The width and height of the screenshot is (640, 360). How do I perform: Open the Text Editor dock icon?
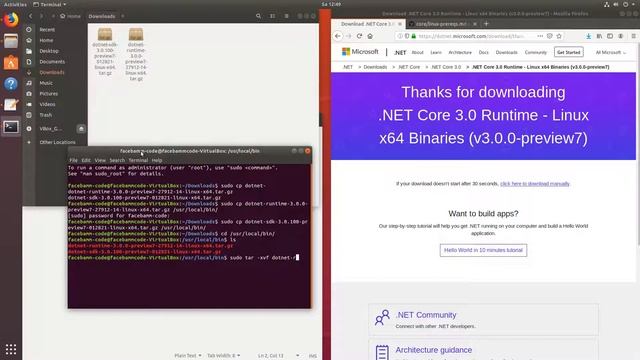[x=11, y=105]
